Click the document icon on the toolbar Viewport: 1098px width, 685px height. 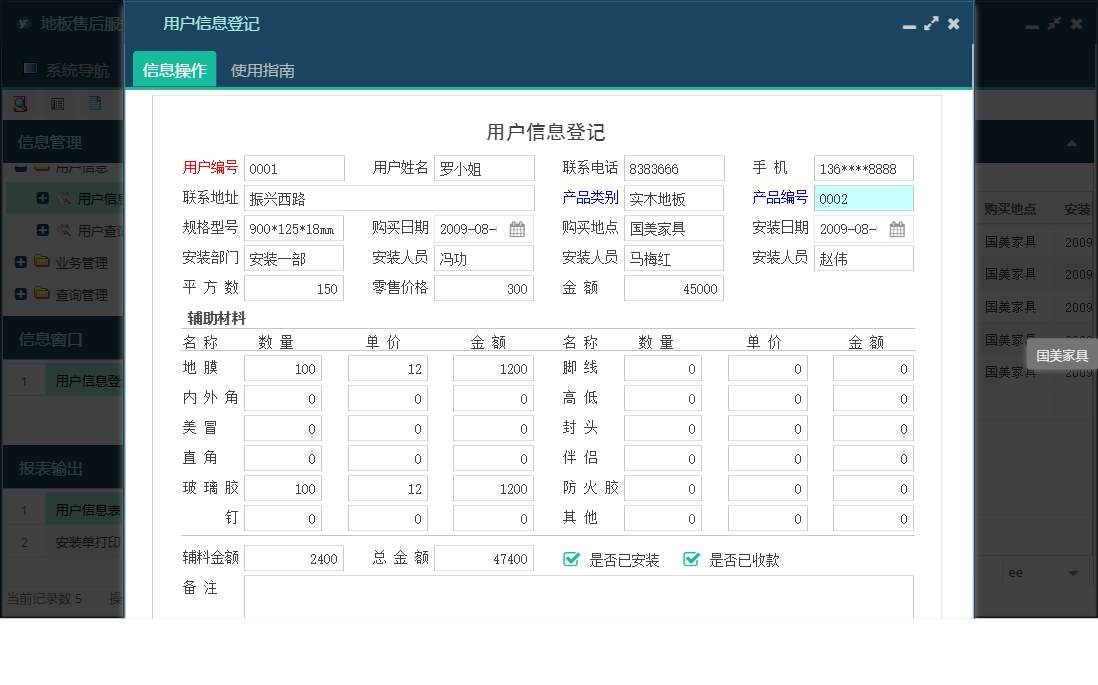click(96, 103)
